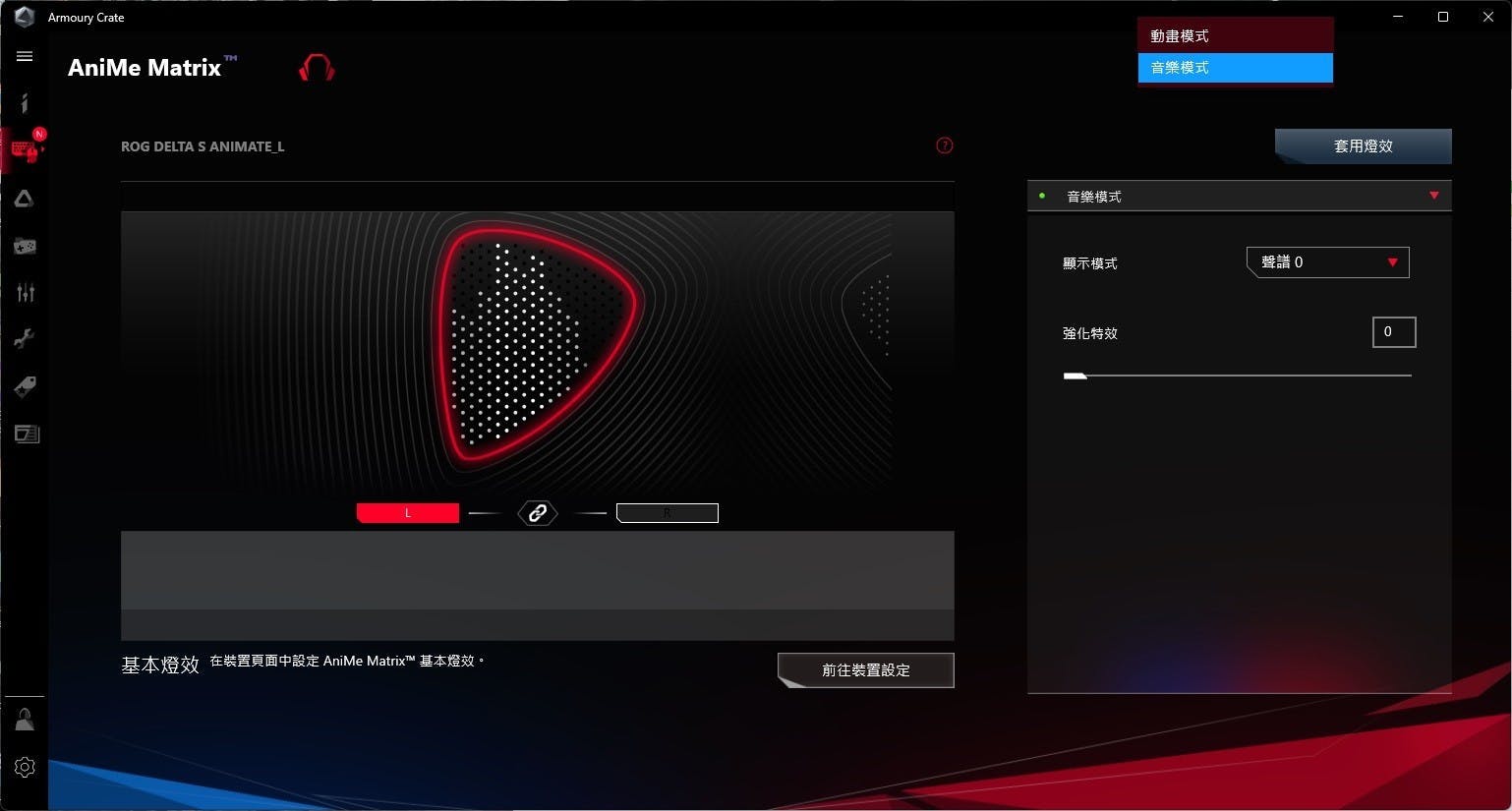Click the 強化特效 slider track

(x=1238, y=376)
